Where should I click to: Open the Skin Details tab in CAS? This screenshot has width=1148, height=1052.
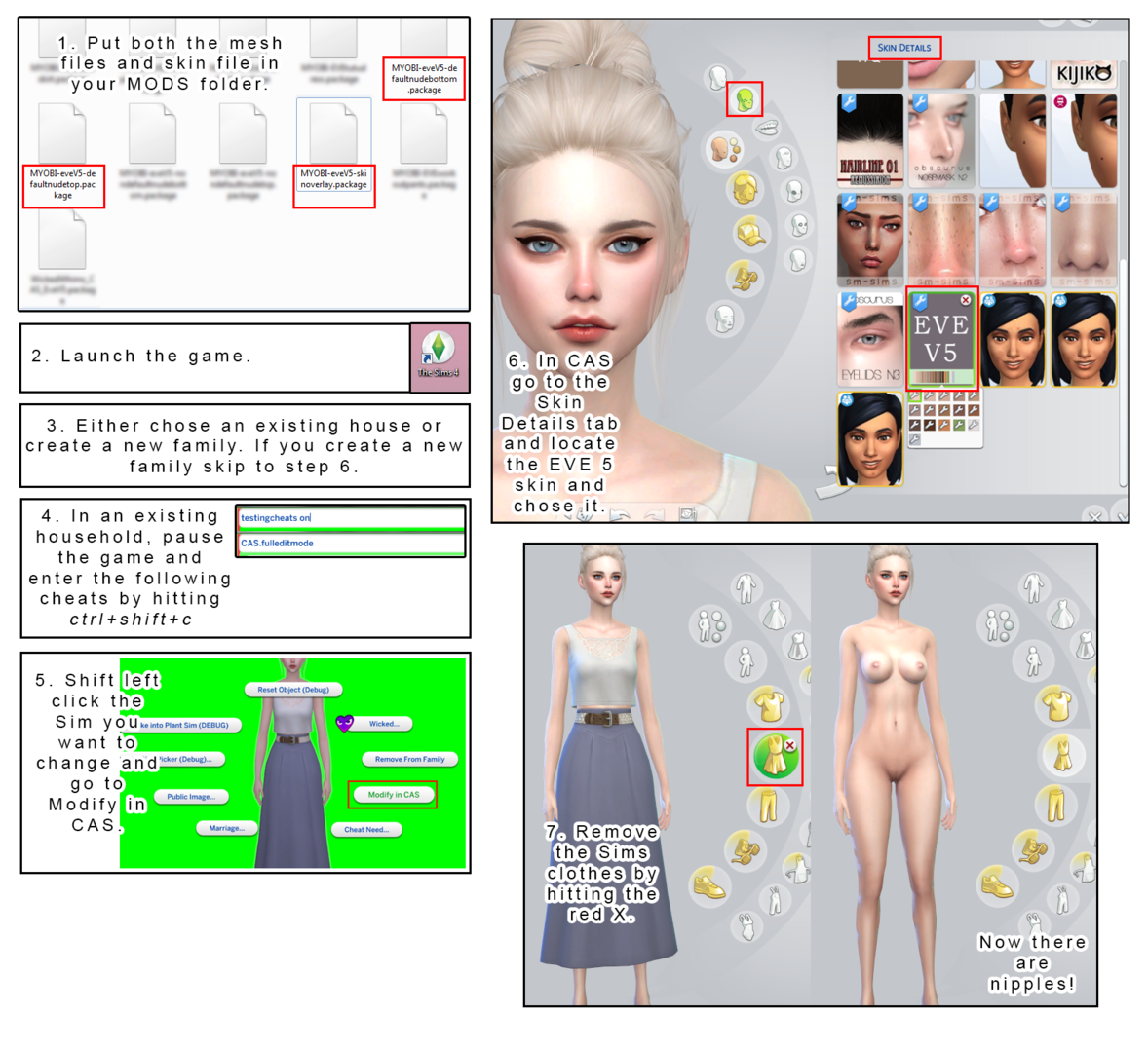904,48
